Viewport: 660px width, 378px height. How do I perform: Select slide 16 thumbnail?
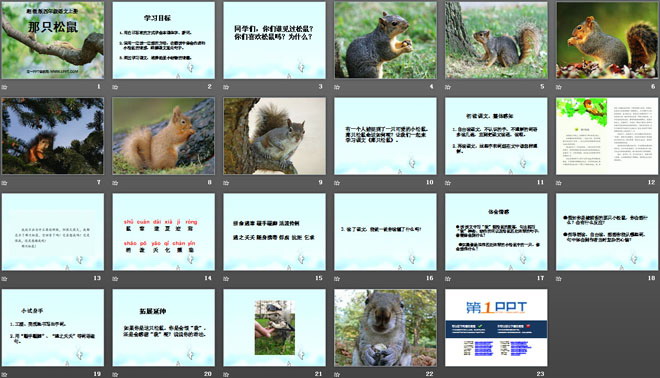385,232
